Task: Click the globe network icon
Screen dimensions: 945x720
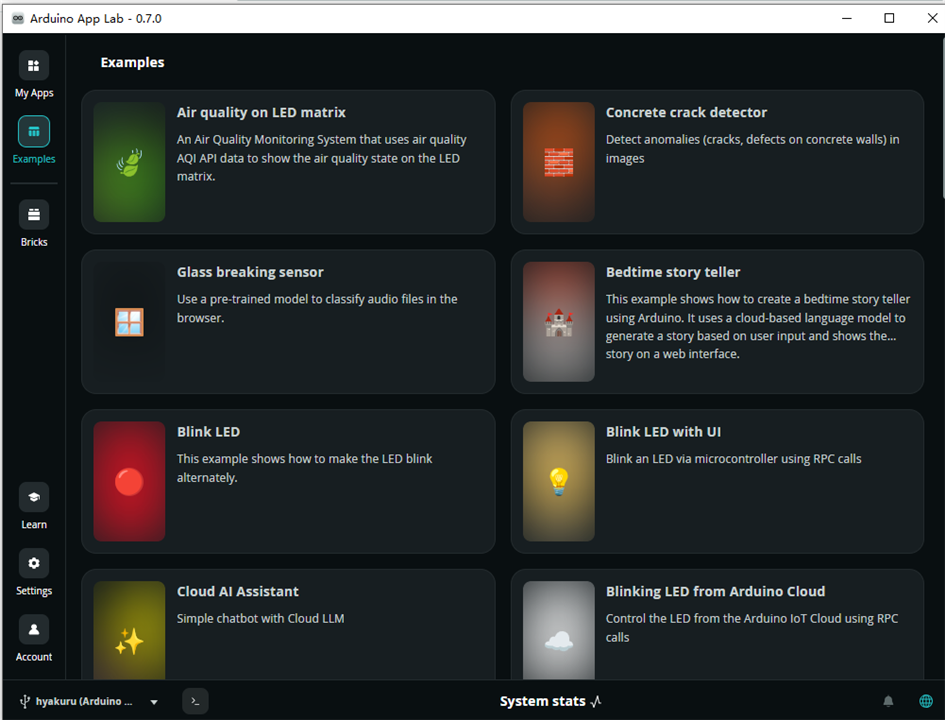Action: (926, 701)
